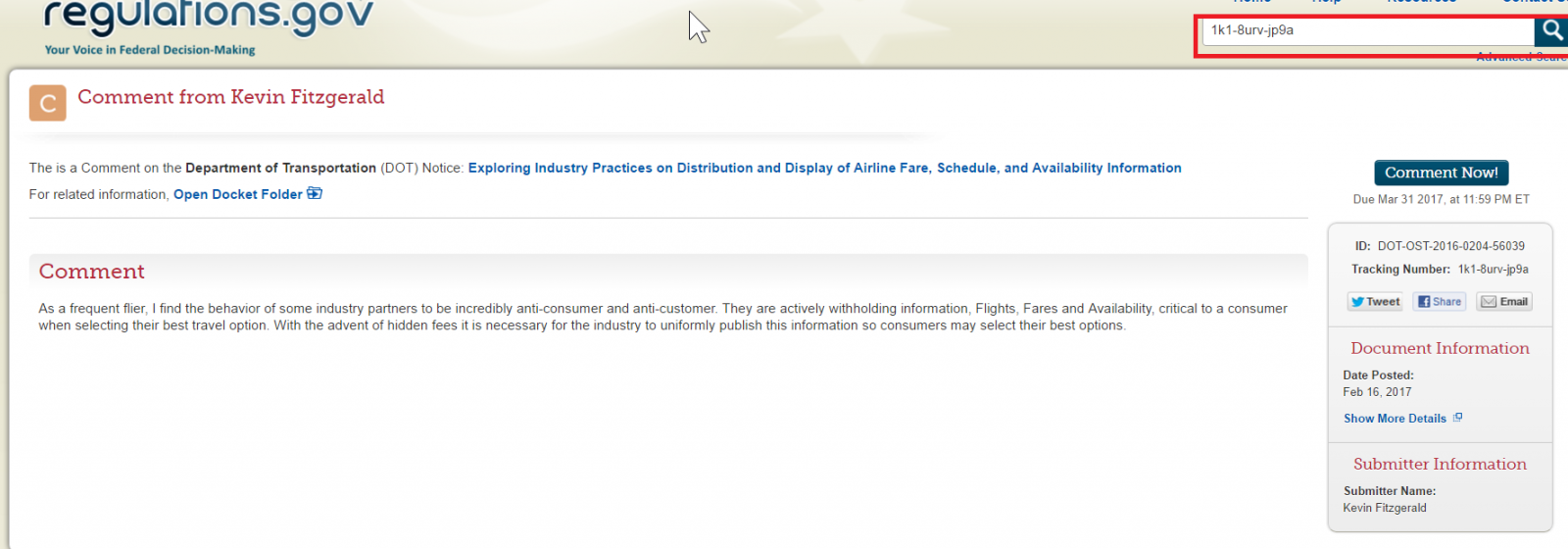Click the Department of Transportation text
The width and height of the screenshot is (1568, 549).
(280, 168)
